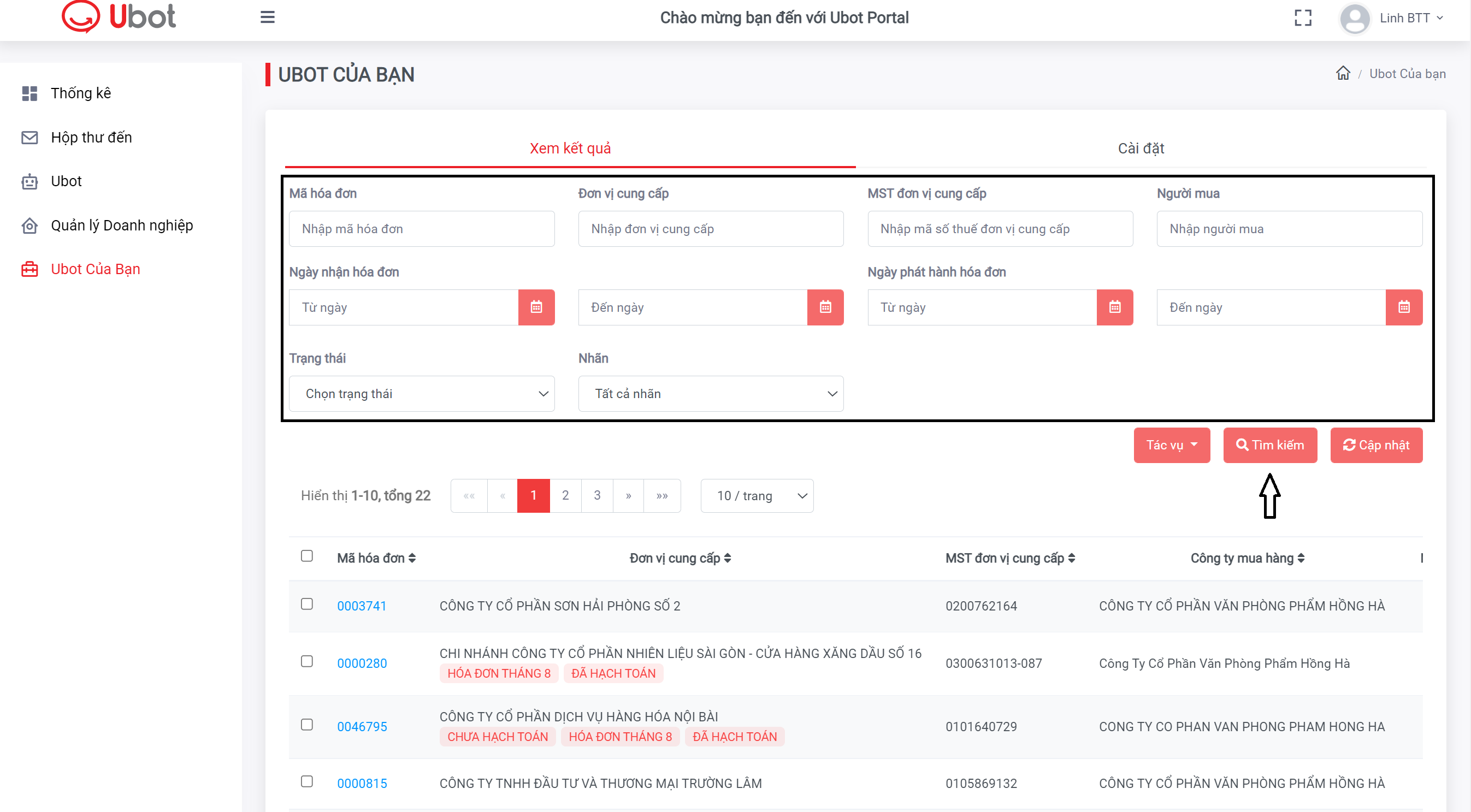Switch to Cài đặt tab
Screen dimensions: 1471x812
(x=1141, y=149)
